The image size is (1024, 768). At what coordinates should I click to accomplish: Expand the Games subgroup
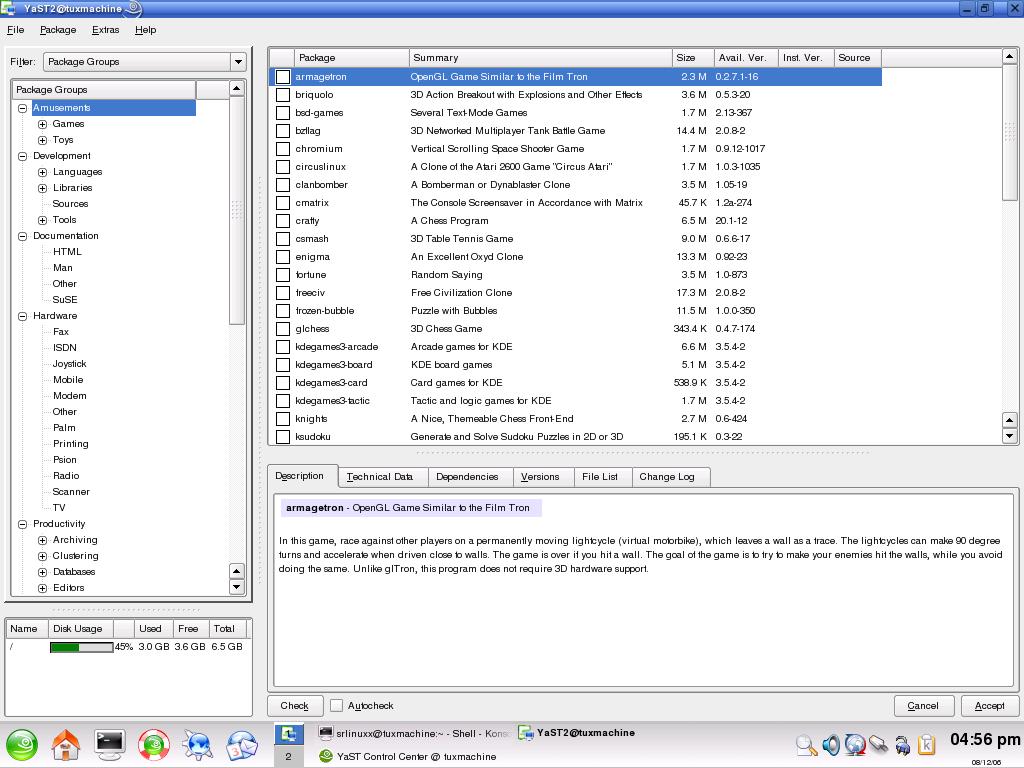point(42,124)
